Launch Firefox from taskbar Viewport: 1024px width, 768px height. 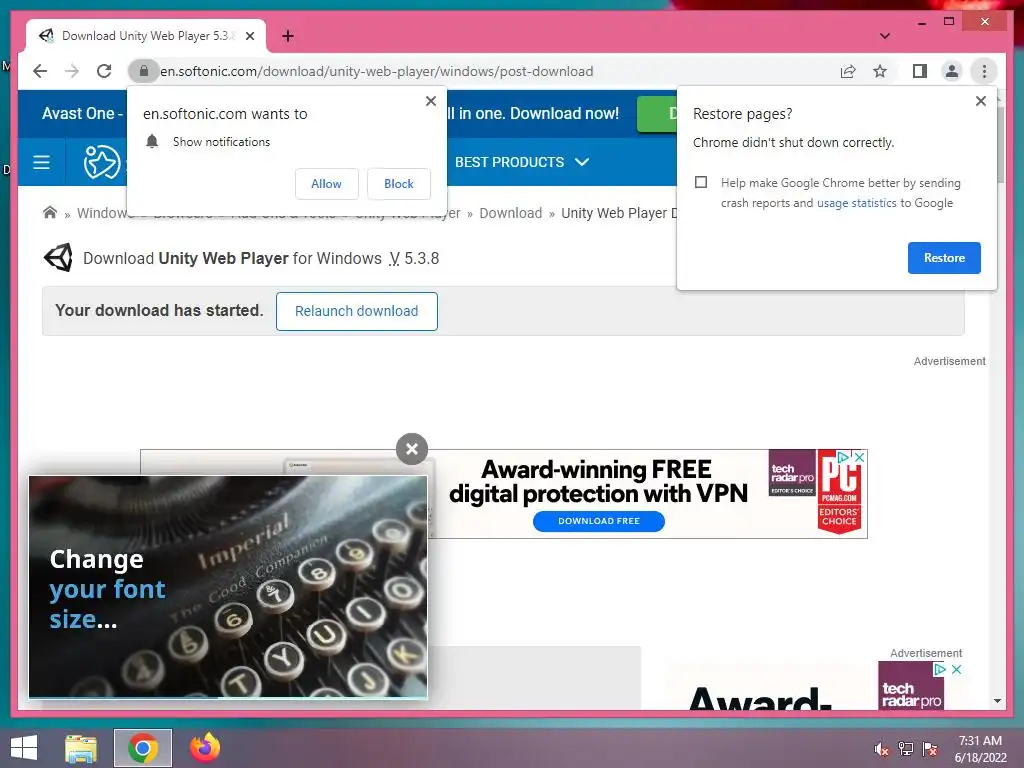click(205, 748)
